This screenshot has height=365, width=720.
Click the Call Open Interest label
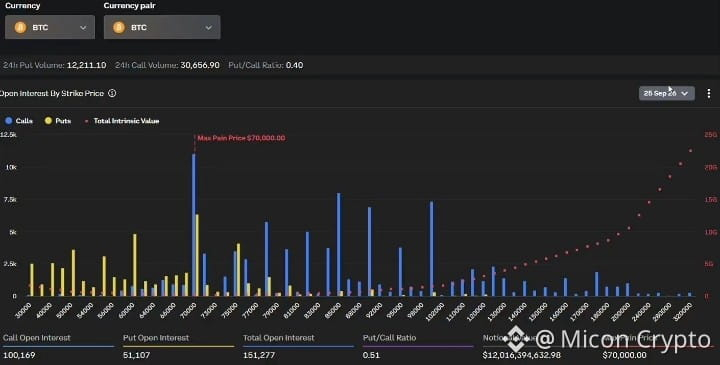37,337
